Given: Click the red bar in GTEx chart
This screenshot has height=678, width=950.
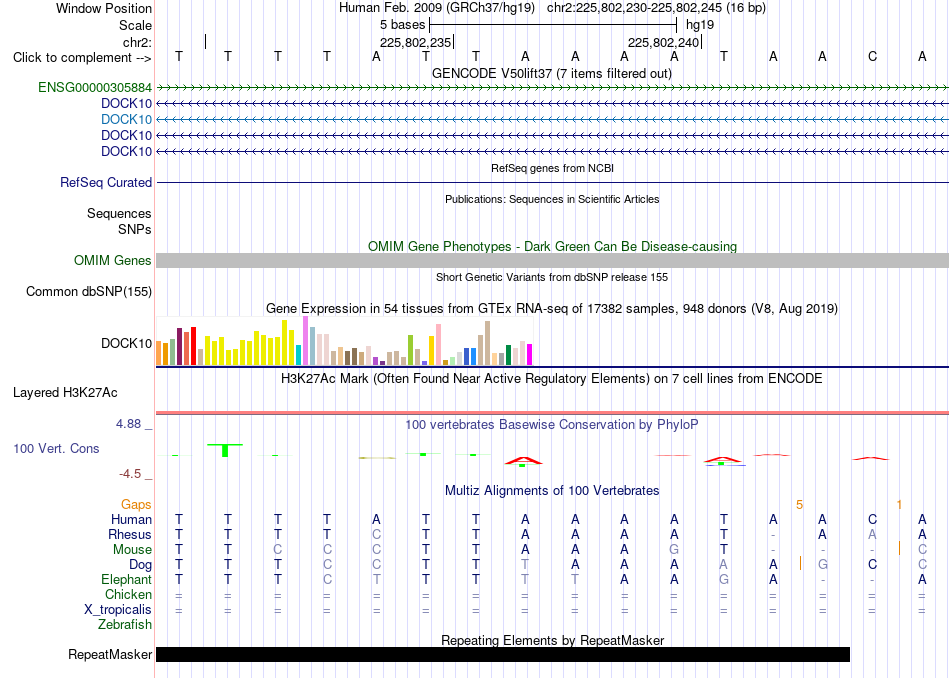Looking at the screenshot, I should (x=193, y=346).
